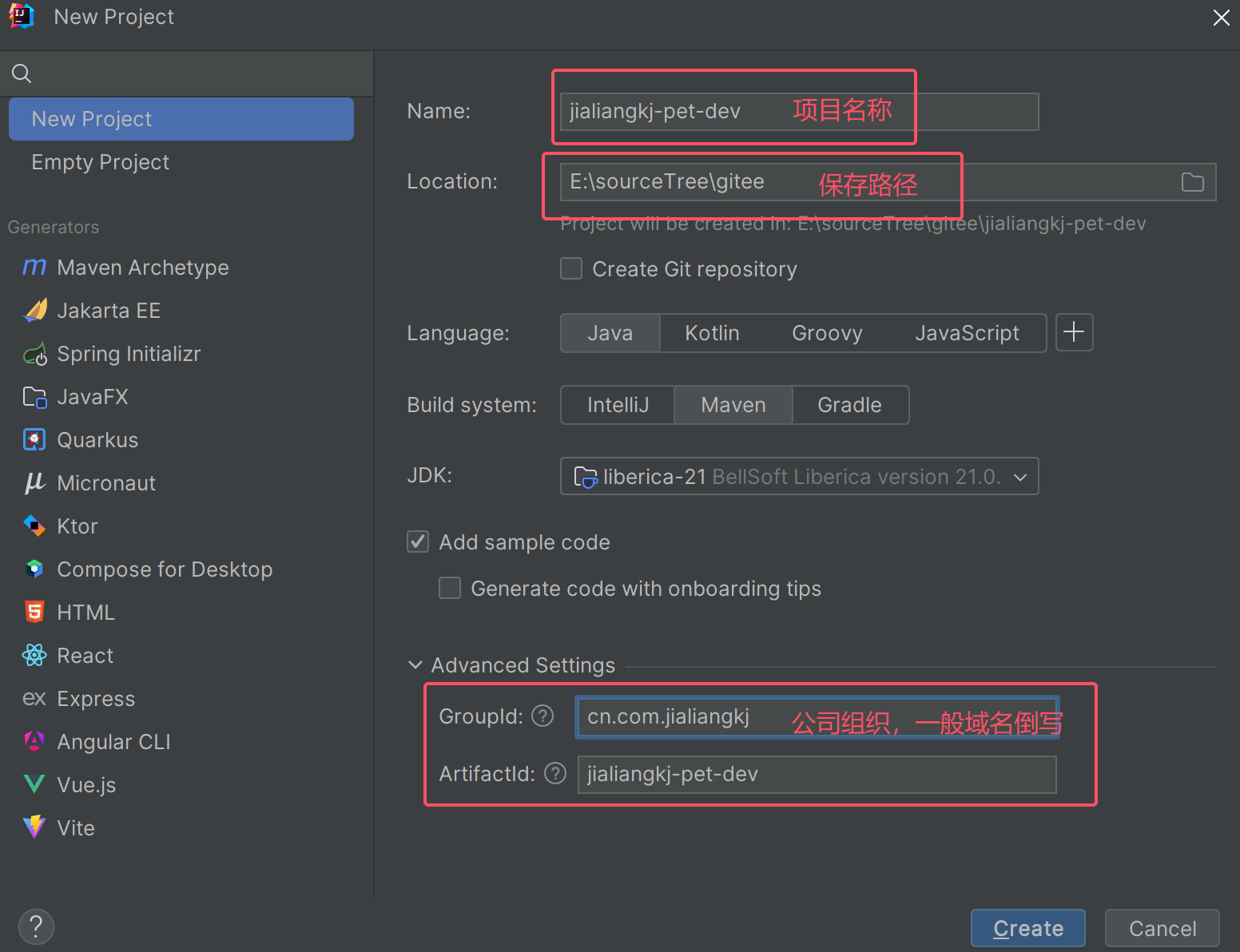The height and width of the screenshot is (952, 1240).
Task: Select Compose for Desktop generator
Action: (165, 569)
